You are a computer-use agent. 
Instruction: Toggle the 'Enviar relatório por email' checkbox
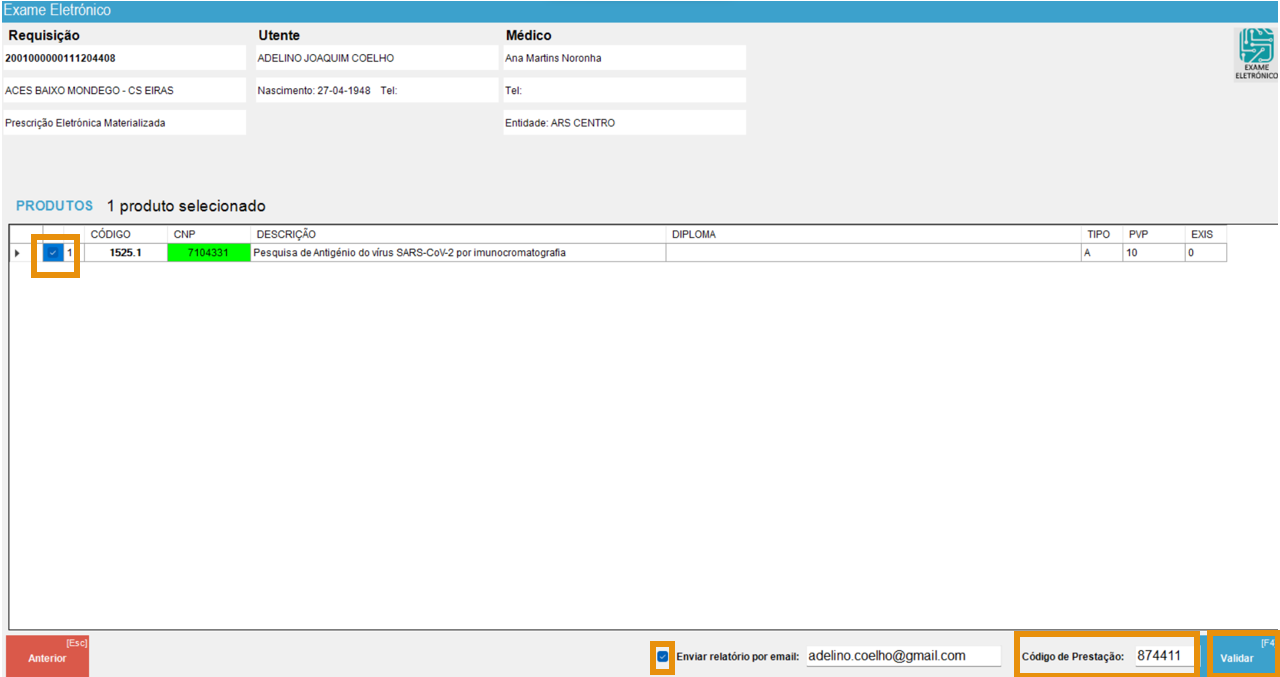click(662, 657)
